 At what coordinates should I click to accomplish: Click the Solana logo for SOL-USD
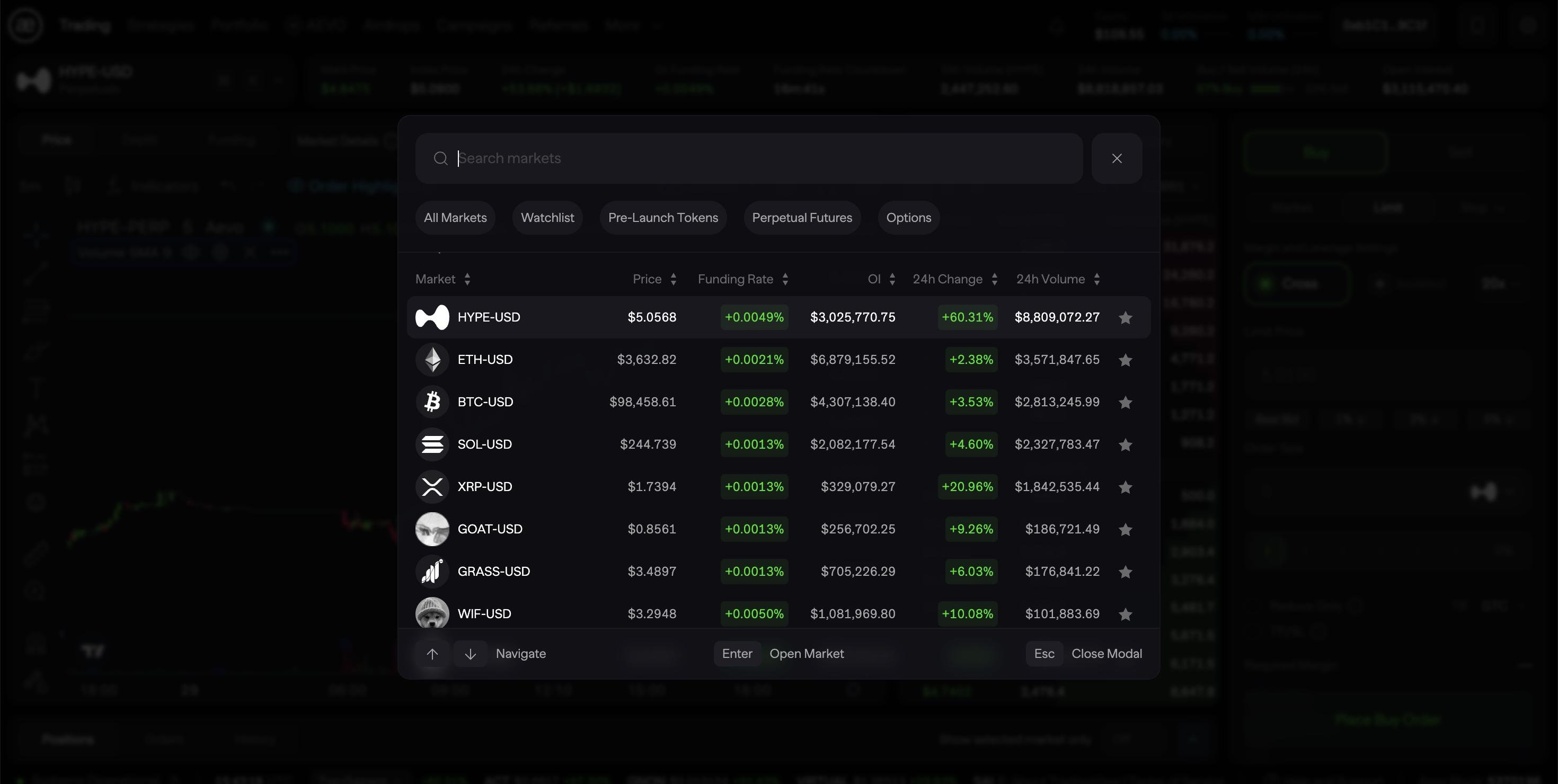click(432, 444)
